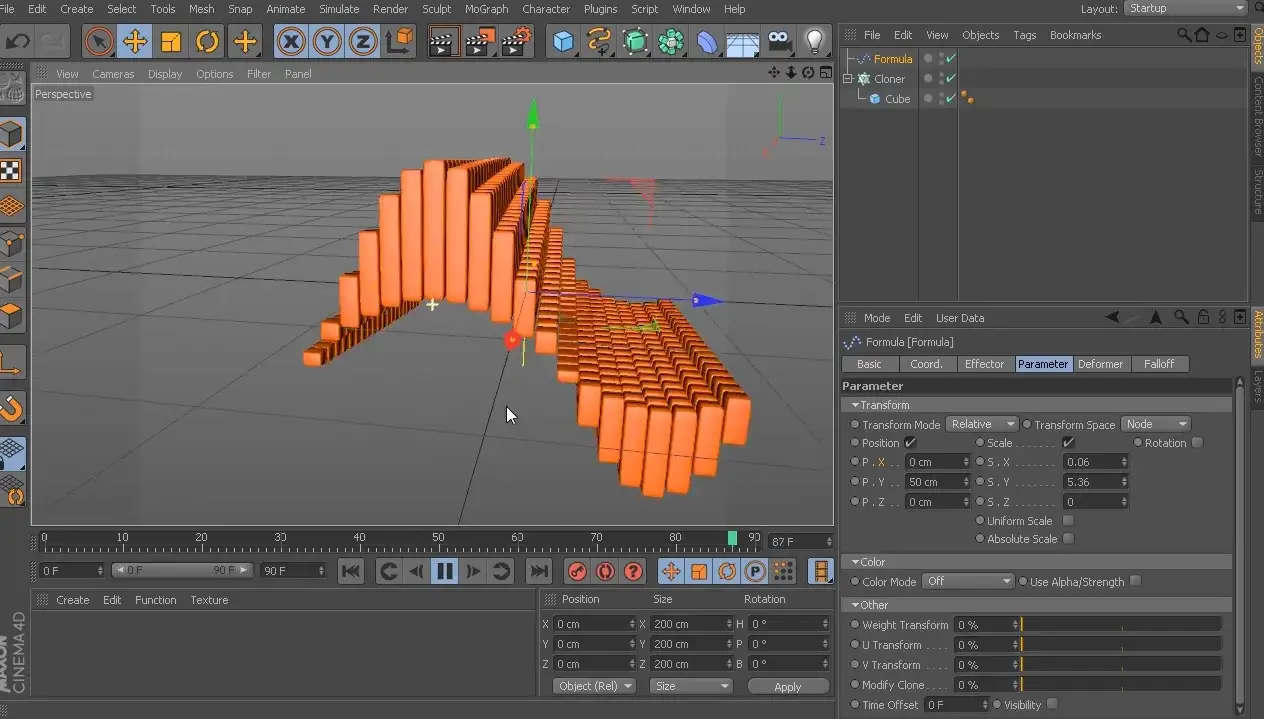Activate the Move tool
The width and height of the screenshot is (1264, 719).
(135, 41)
